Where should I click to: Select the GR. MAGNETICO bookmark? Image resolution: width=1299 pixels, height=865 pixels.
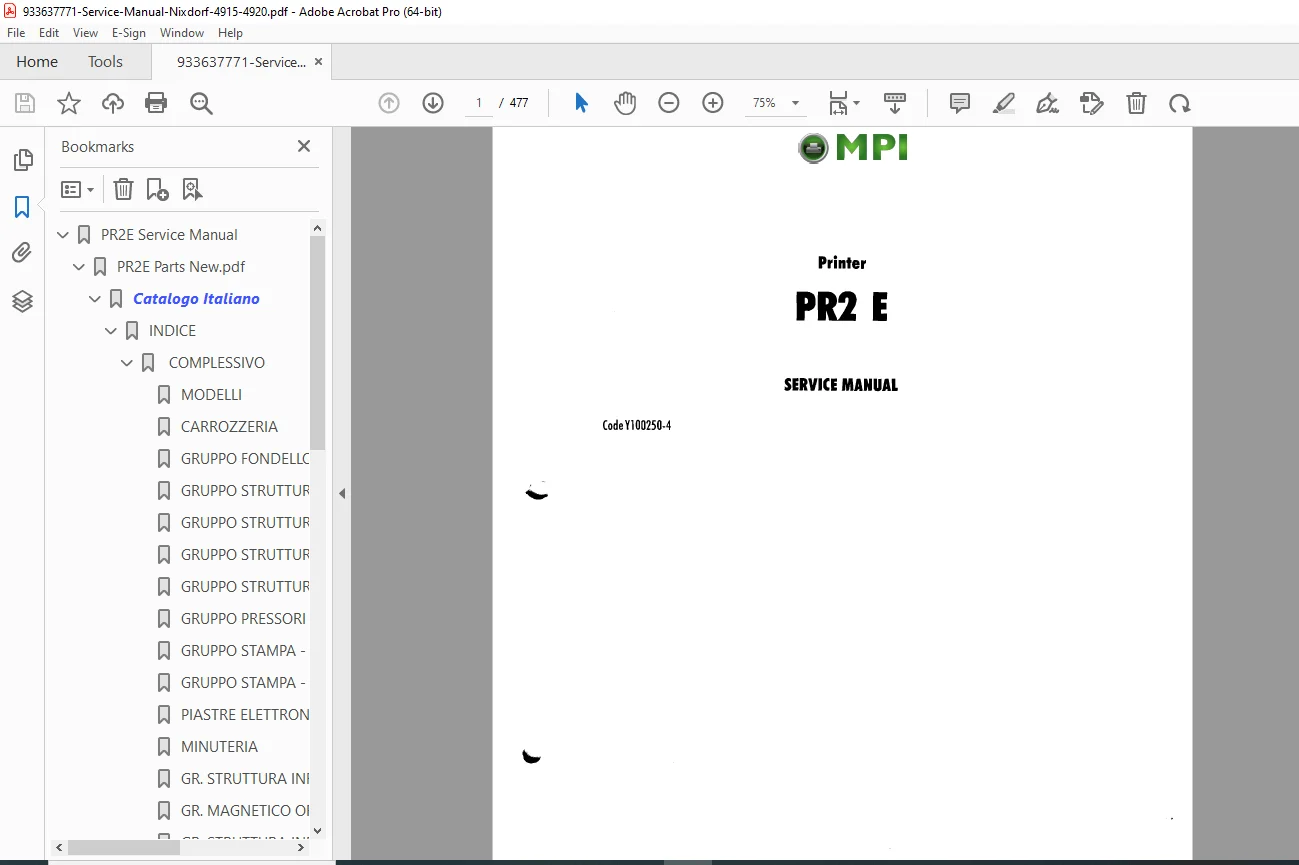click(245, 811)
